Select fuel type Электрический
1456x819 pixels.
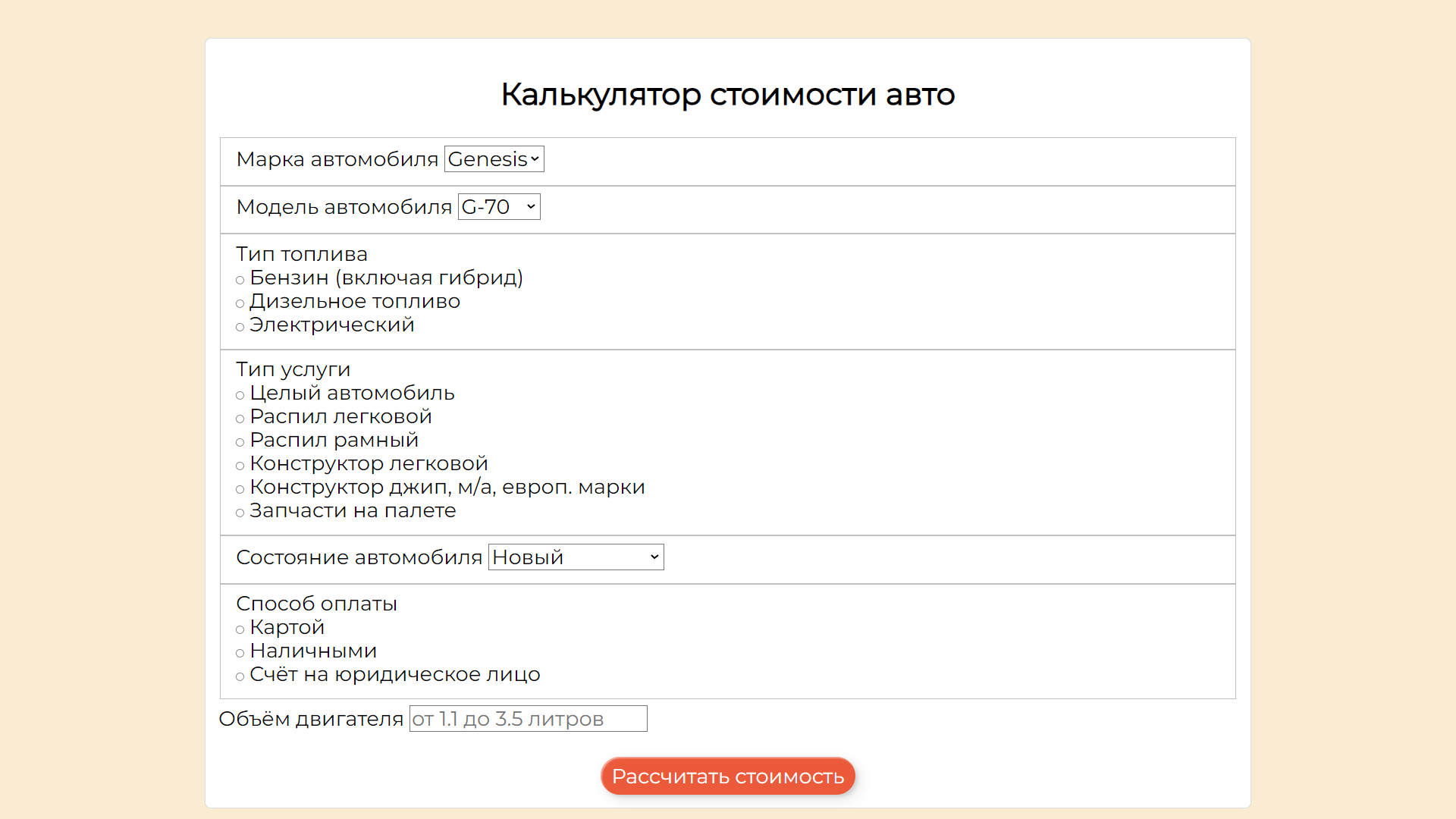[240, 327]
